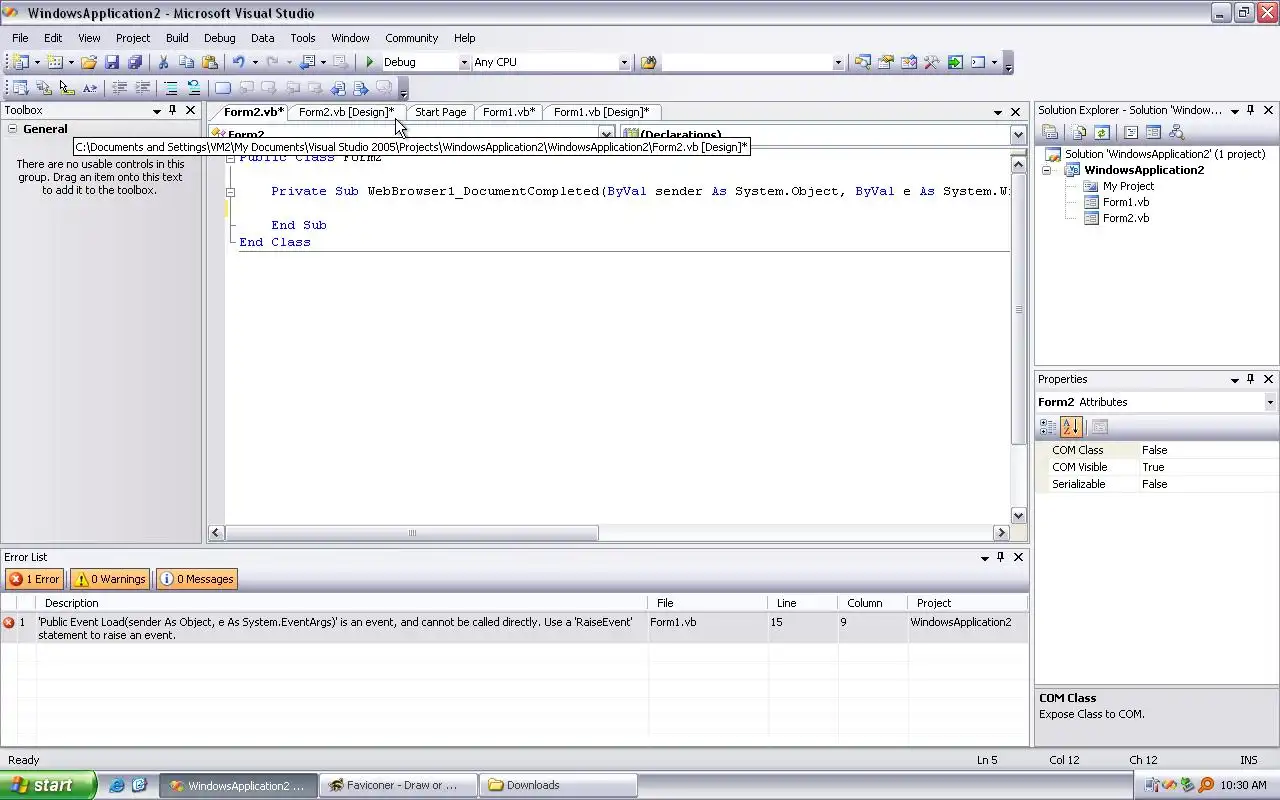The image size is (1280, 800).
Task: Collapse the General group in Toolbox
Action: 13,129
